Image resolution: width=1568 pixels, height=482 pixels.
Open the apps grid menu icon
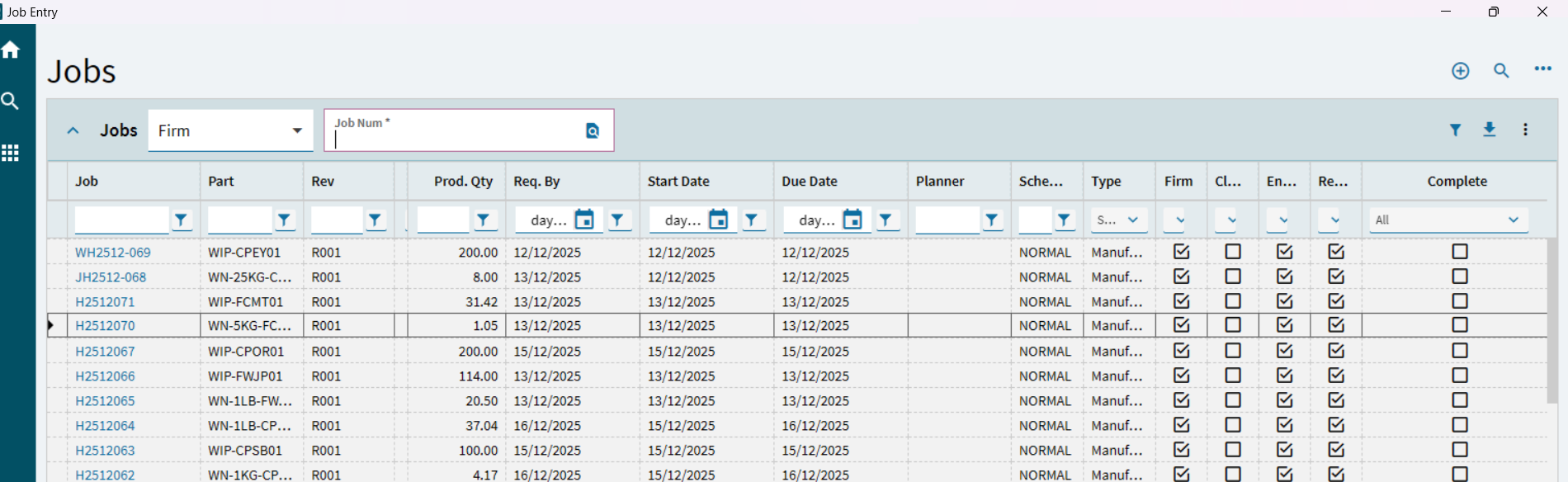coord(11,154)
